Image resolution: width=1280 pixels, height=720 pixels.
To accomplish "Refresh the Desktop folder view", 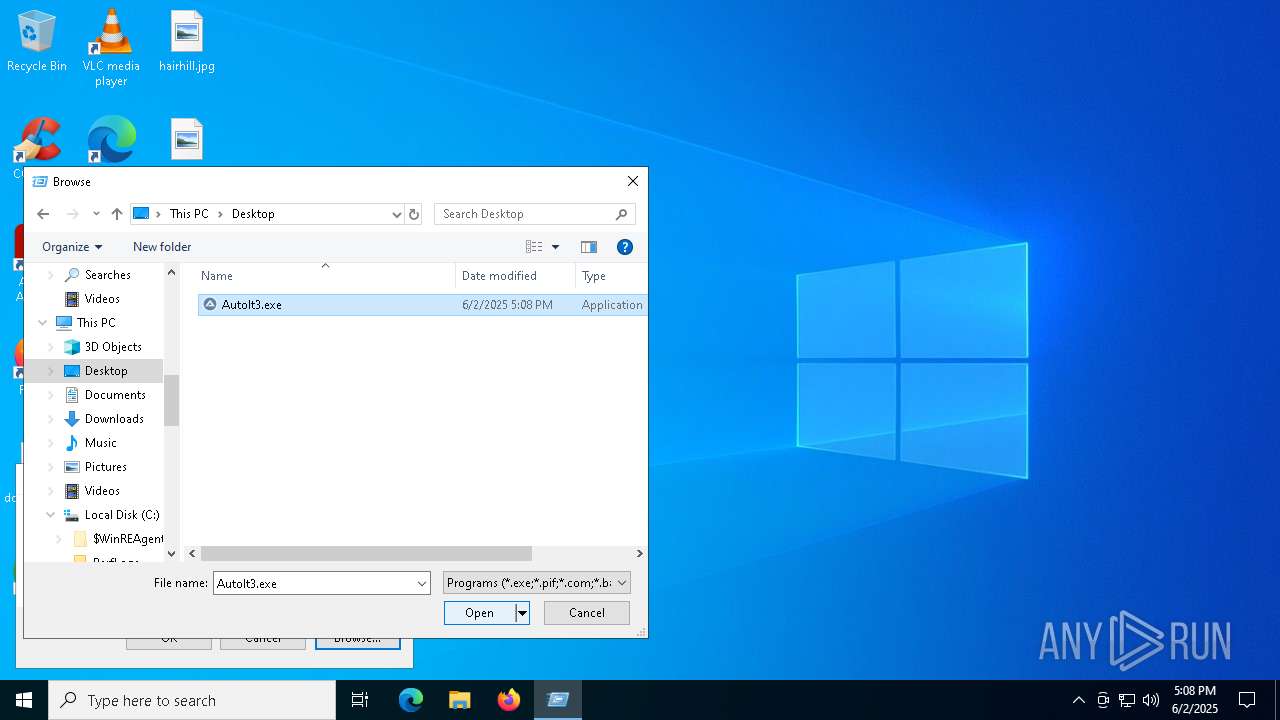I will (414, 214).
